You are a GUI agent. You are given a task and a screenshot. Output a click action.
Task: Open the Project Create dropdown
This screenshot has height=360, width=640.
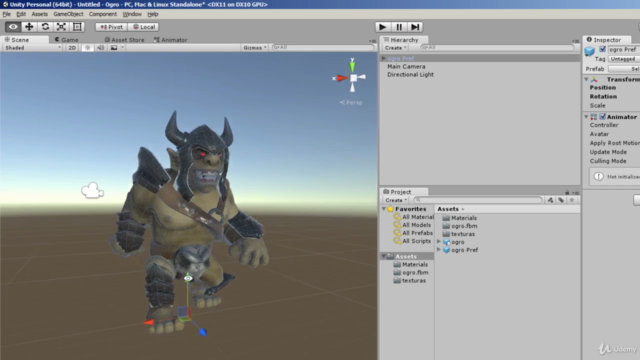click(396, 200)
